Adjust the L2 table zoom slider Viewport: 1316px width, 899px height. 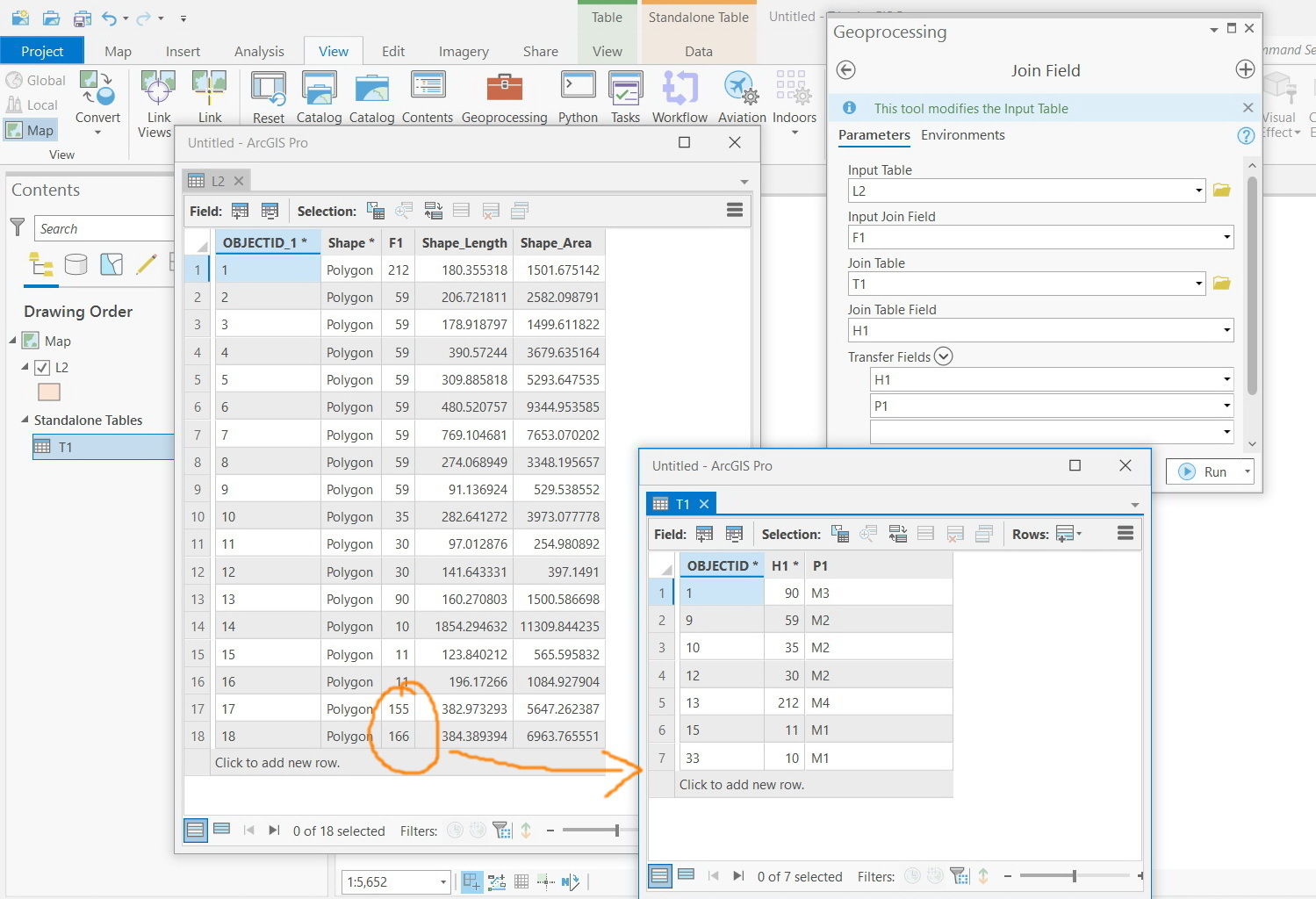pyautogui.click(x=617, y=830)
